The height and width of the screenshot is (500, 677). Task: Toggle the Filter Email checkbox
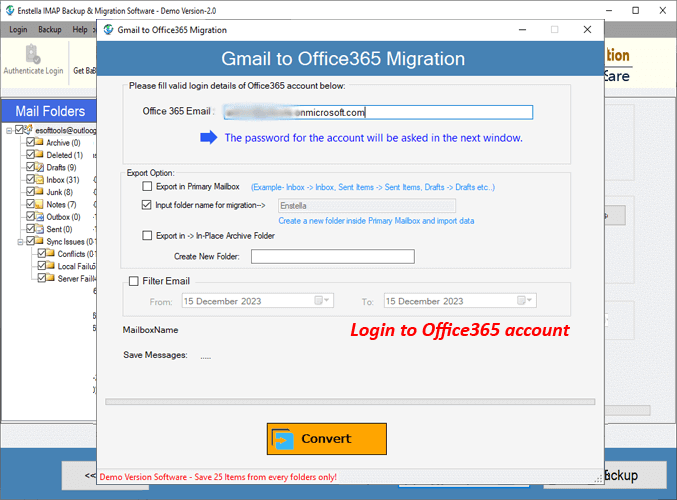134,281
